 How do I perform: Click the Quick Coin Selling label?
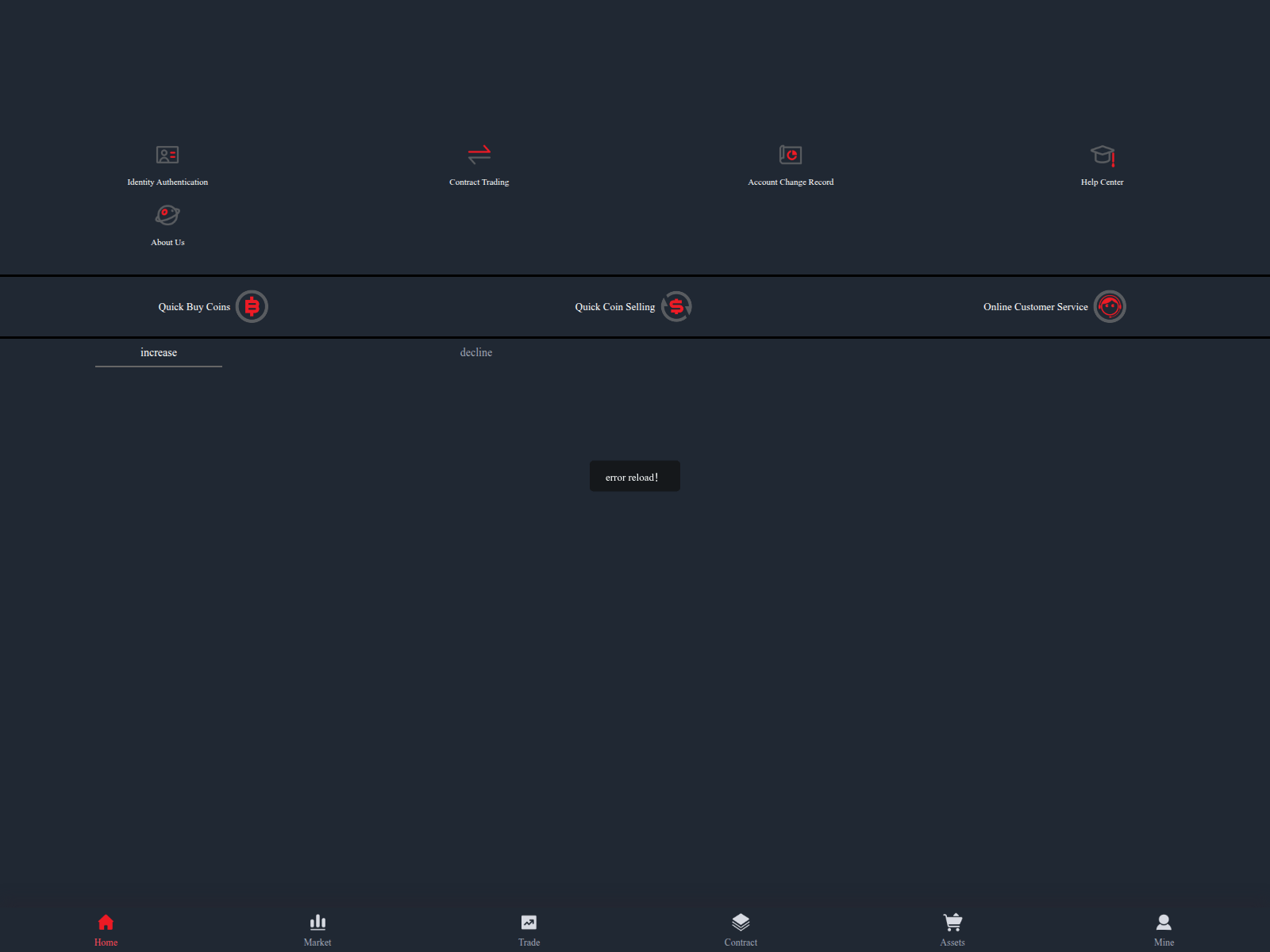(x=615, y=306)
